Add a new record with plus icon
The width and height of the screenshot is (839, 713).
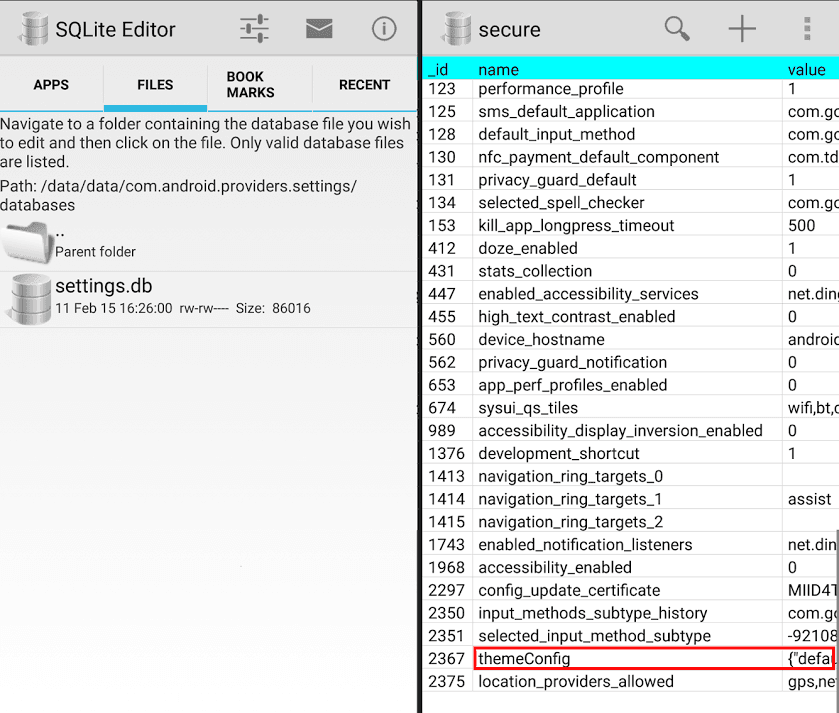point(742,29)
